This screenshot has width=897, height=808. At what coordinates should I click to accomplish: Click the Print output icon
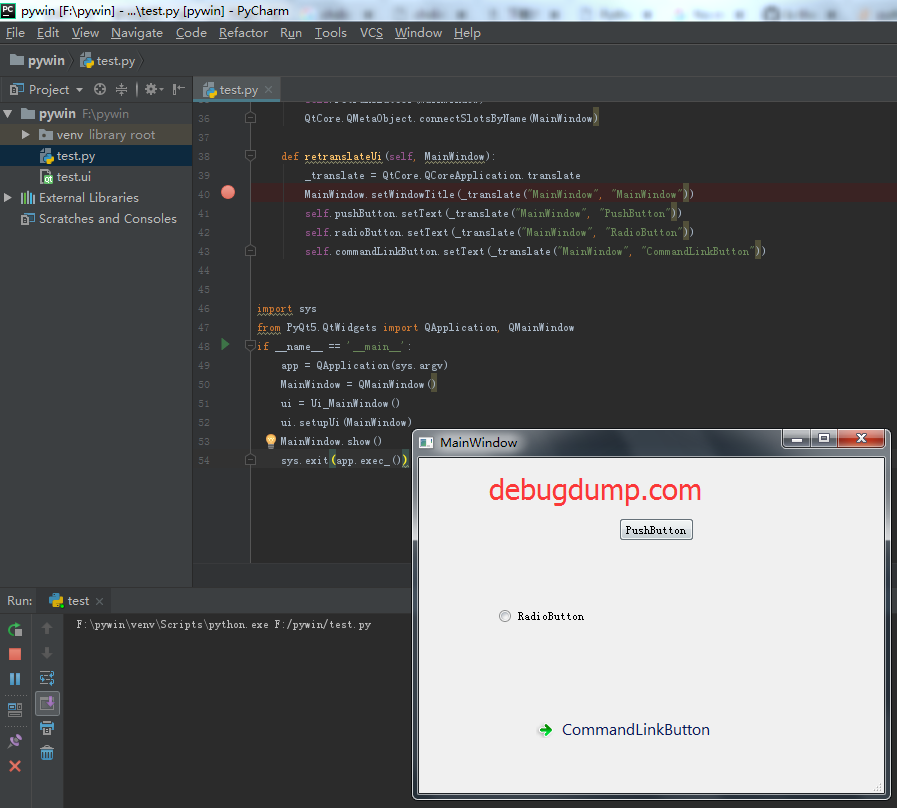(47, 728)
